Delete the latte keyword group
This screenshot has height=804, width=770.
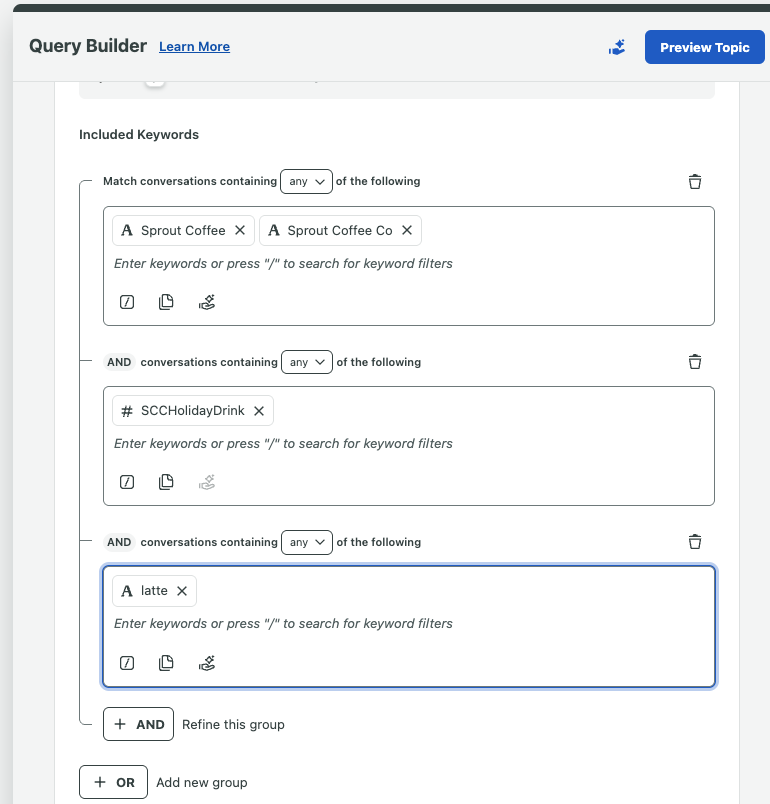pos(695,541)
